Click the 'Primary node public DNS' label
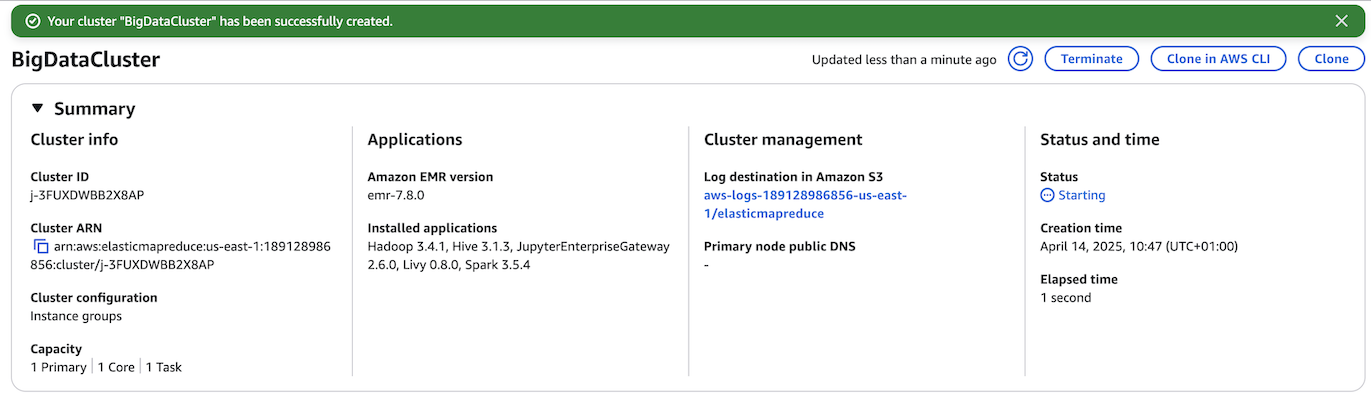Image resolution: width=1371 pixels, height=400 pixels. 780,246
